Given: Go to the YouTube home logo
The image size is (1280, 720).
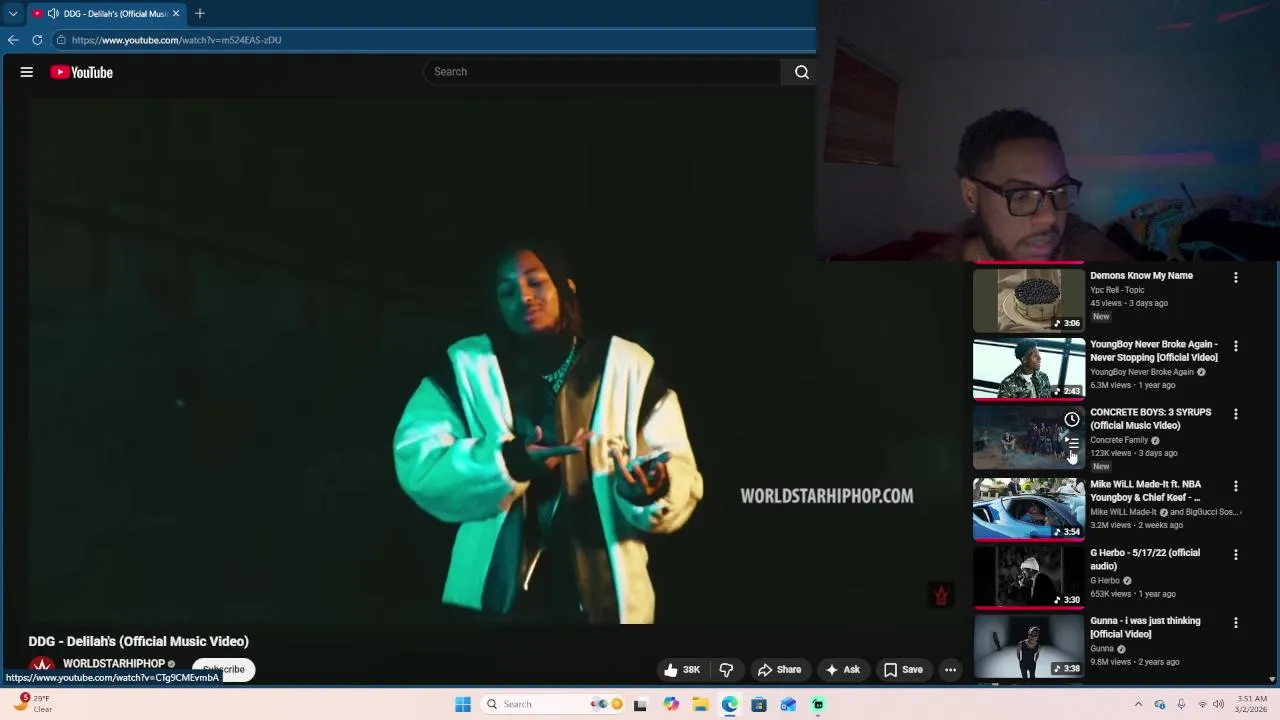Looking at the screenshot, I should [82, 72].
